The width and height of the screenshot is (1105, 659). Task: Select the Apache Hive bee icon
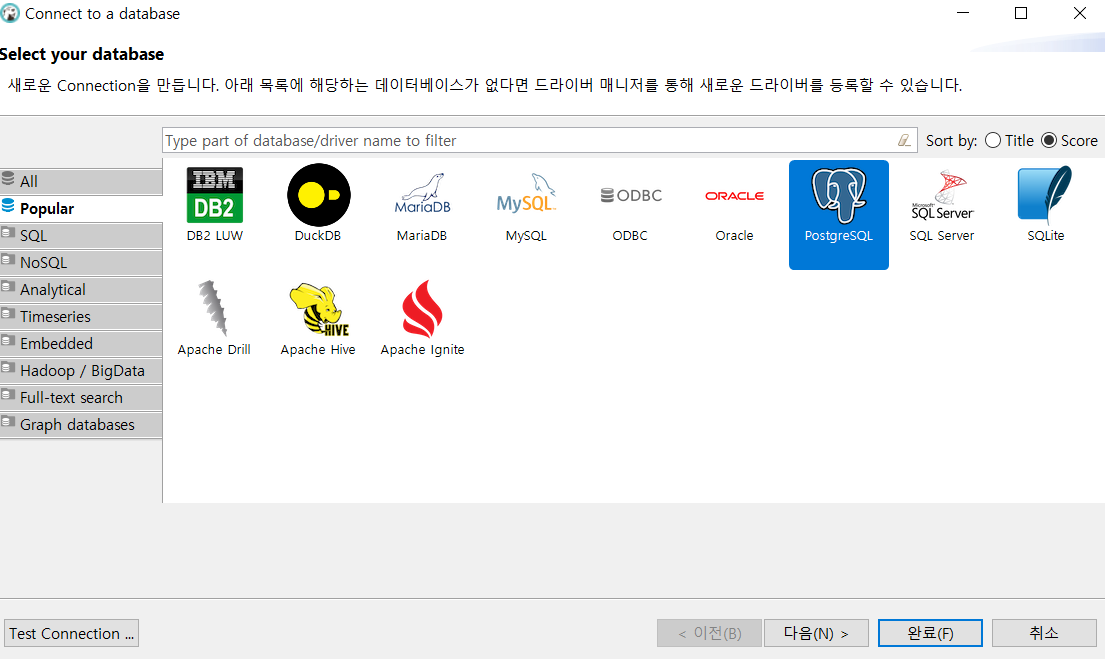319,309
